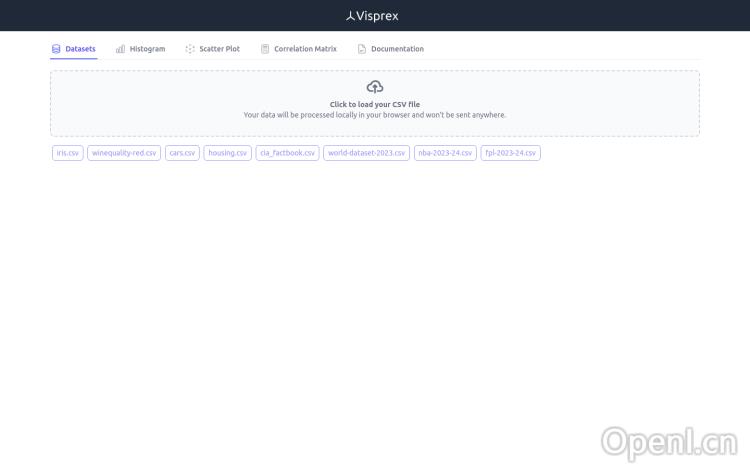Screen dimensions: 750x468
Task: Click the bar chart icon beside Histogram
Action: point(120,49)
